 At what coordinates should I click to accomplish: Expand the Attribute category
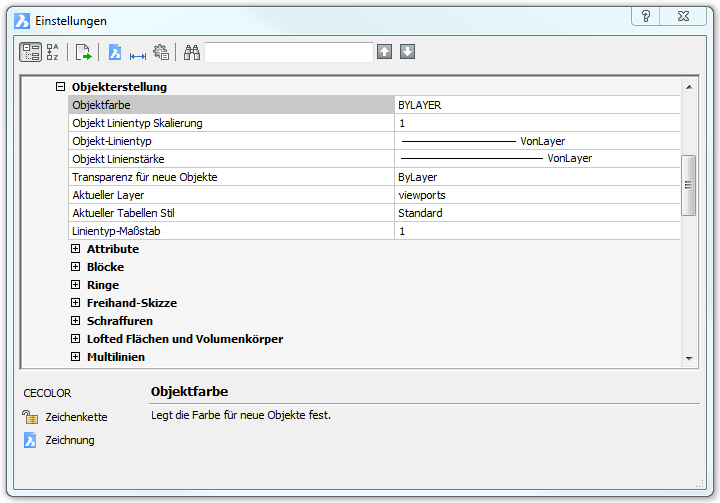point(76,249)
